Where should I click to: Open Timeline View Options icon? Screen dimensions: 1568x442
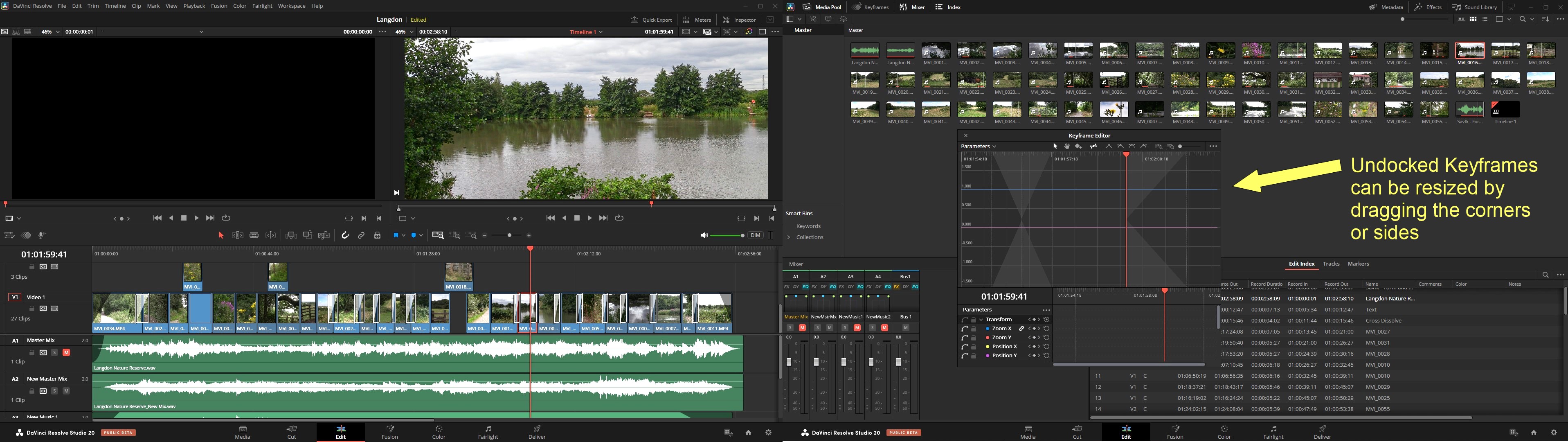(9, 236)
